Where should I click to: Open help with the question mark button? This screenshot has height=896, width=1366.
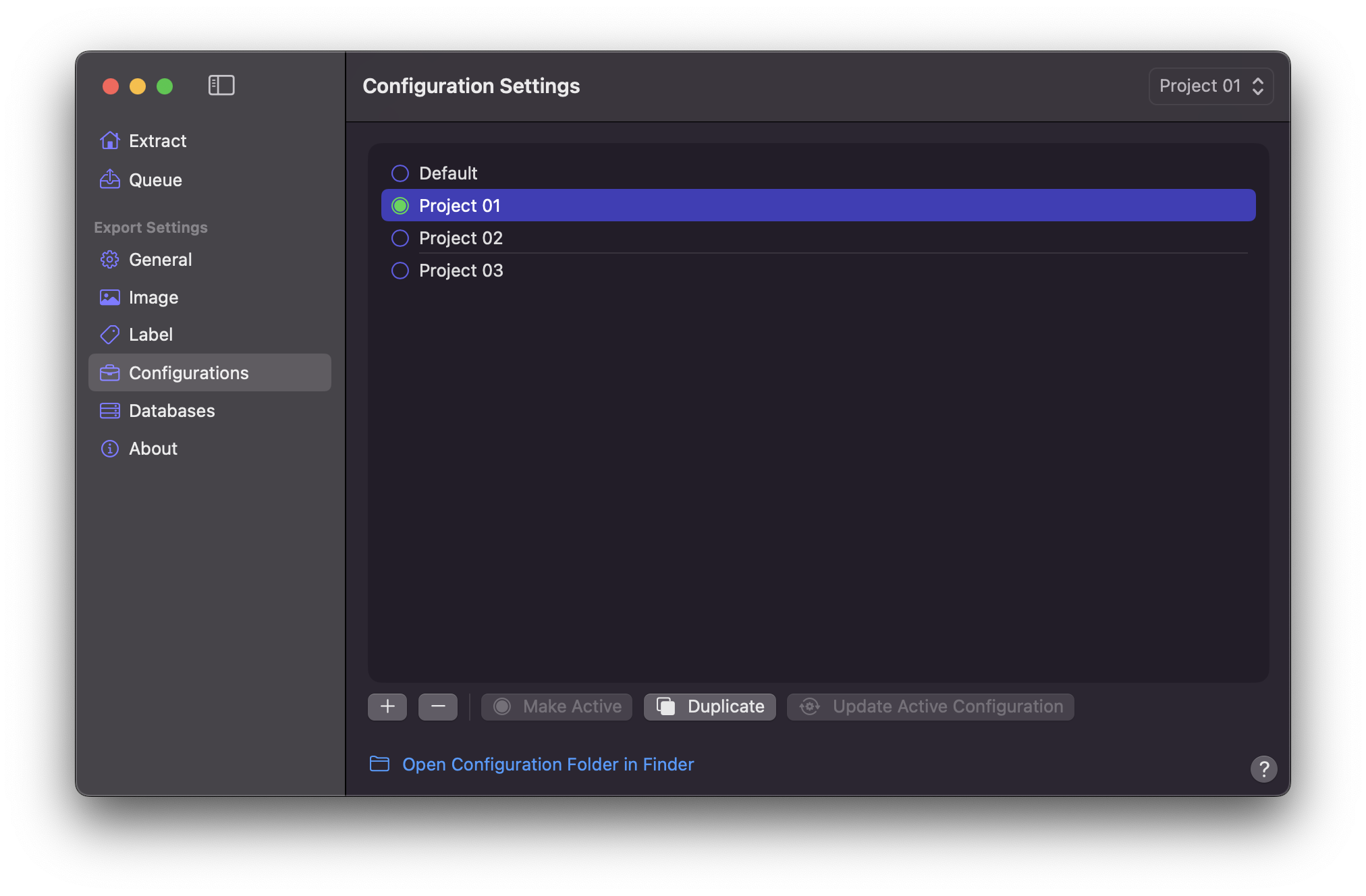point(1263,768)
